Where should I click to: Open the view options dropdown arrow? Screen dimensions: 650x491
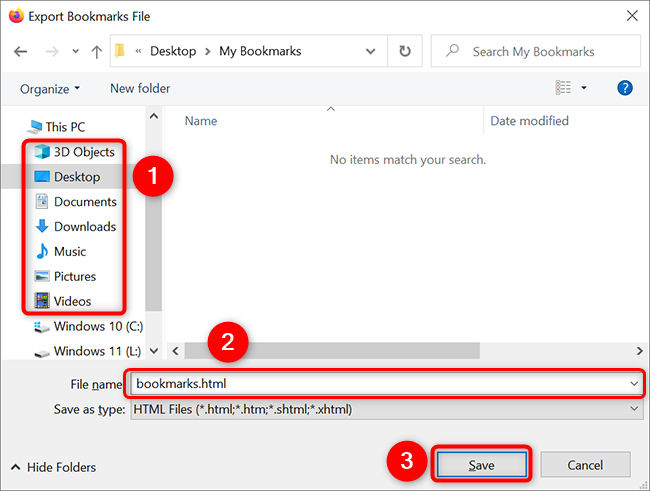click(x=584, y=89)
